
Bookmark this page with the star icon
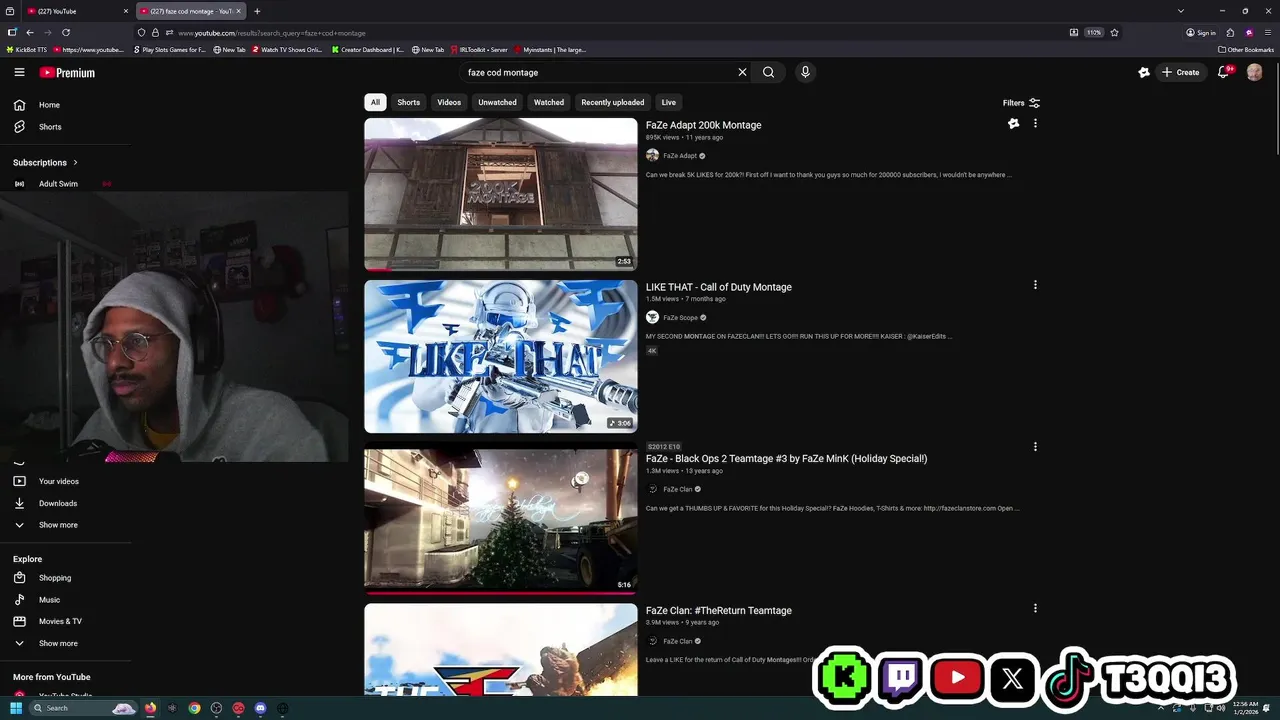coord(1114,32)
